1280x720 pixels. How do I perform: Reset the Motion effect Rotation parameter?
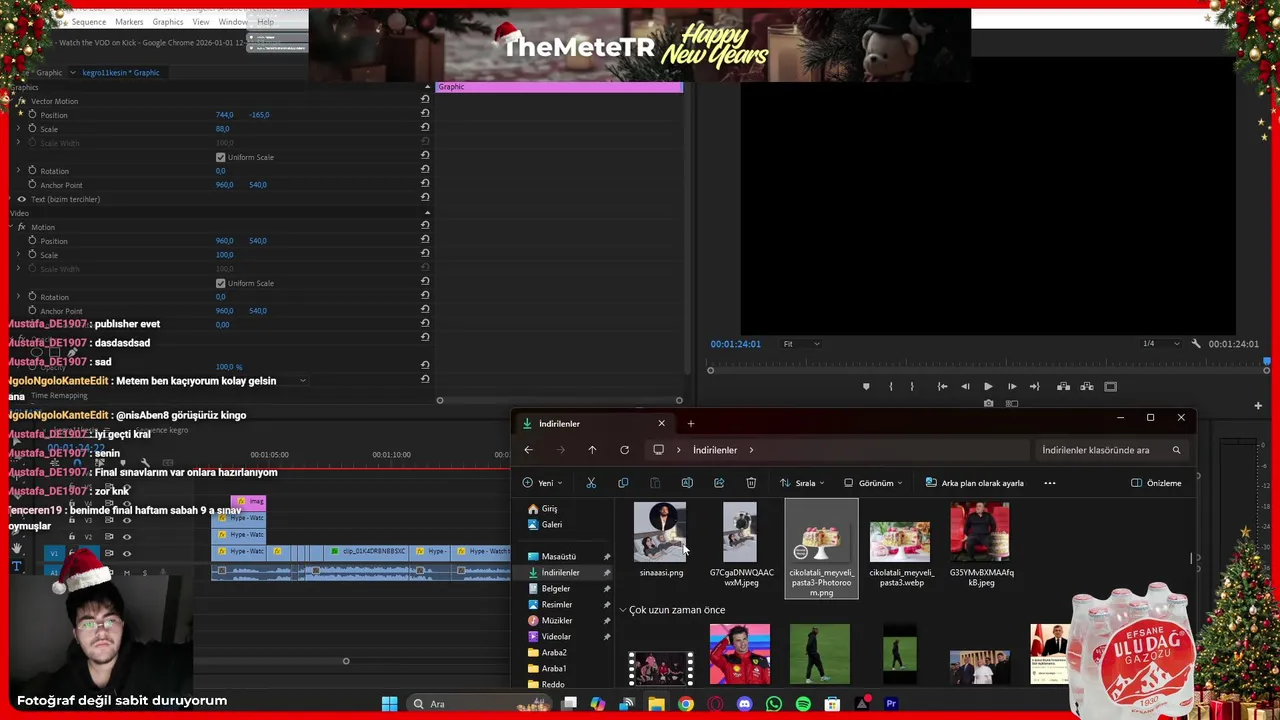point(425,295)
